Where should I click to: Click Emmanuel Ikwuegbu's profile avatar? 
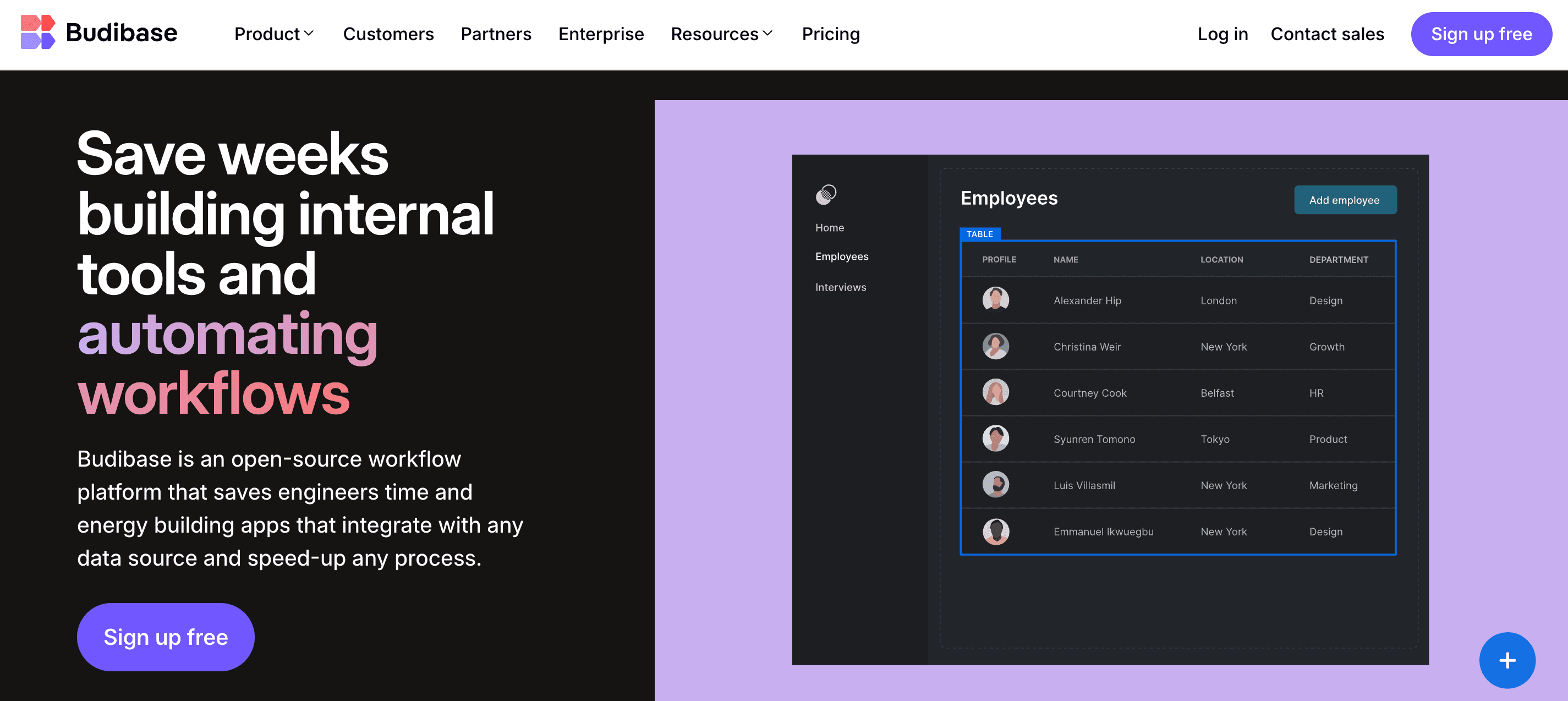click(x=995, y=531)
